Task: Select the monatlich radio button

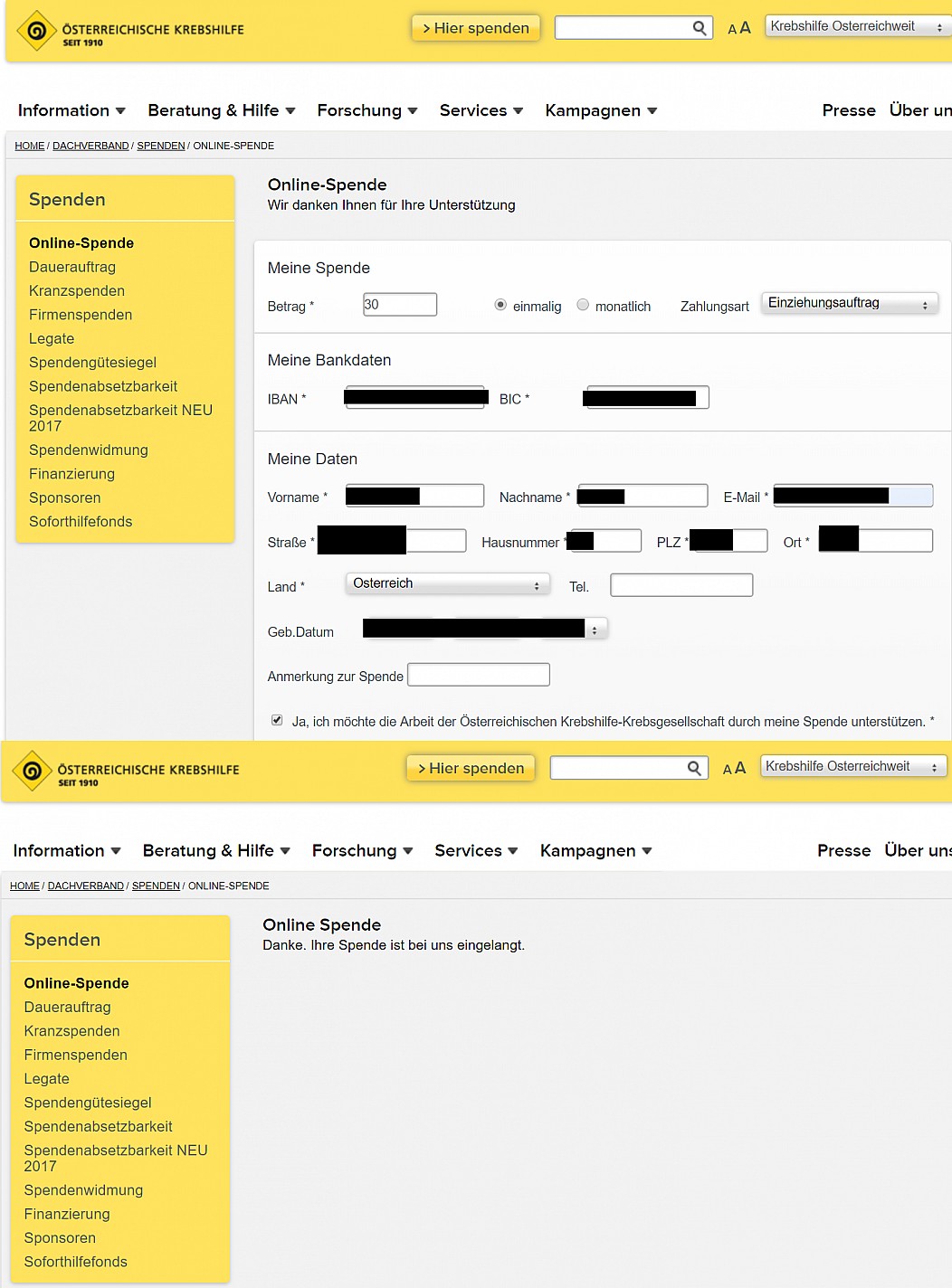Action: coord(583,305)
